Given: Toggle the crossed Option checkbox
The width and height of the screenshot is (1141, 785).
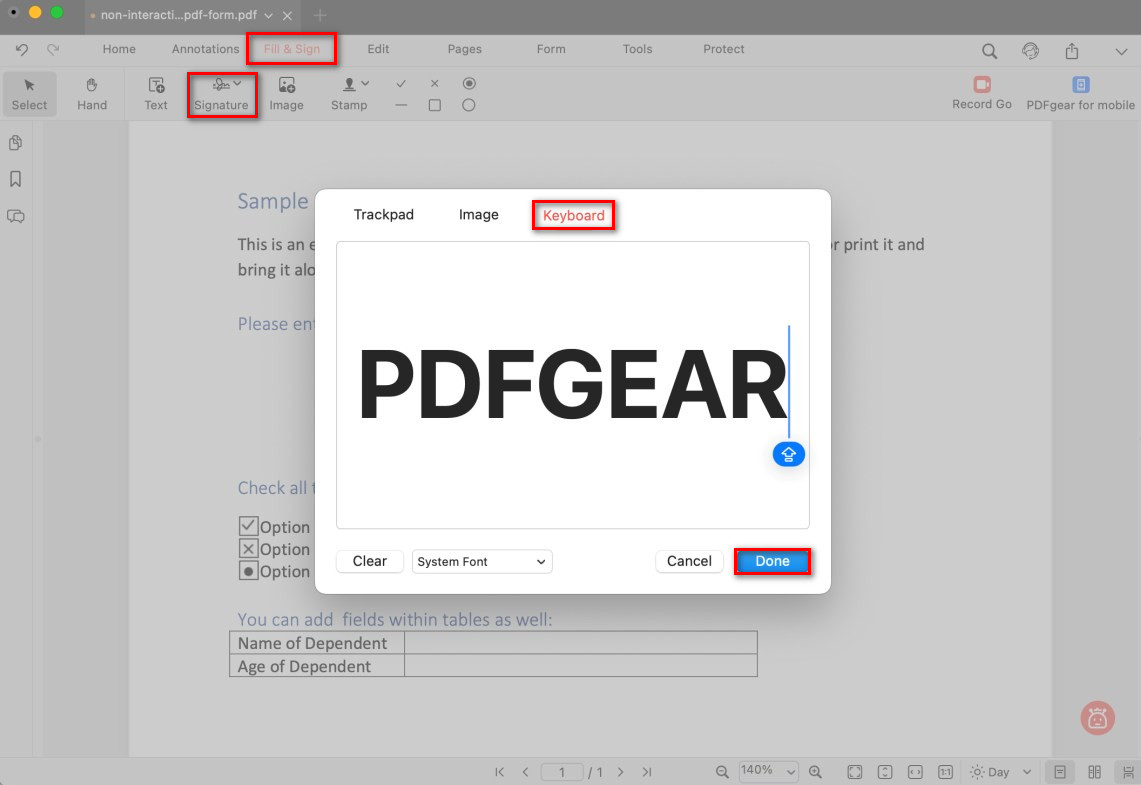Looking at the screenshot, I should 248,548.
